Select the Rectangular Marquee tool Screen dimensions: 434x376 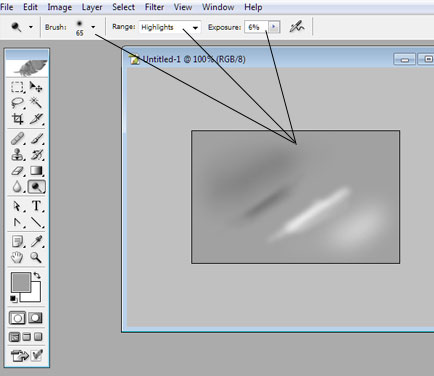point(17,87)
